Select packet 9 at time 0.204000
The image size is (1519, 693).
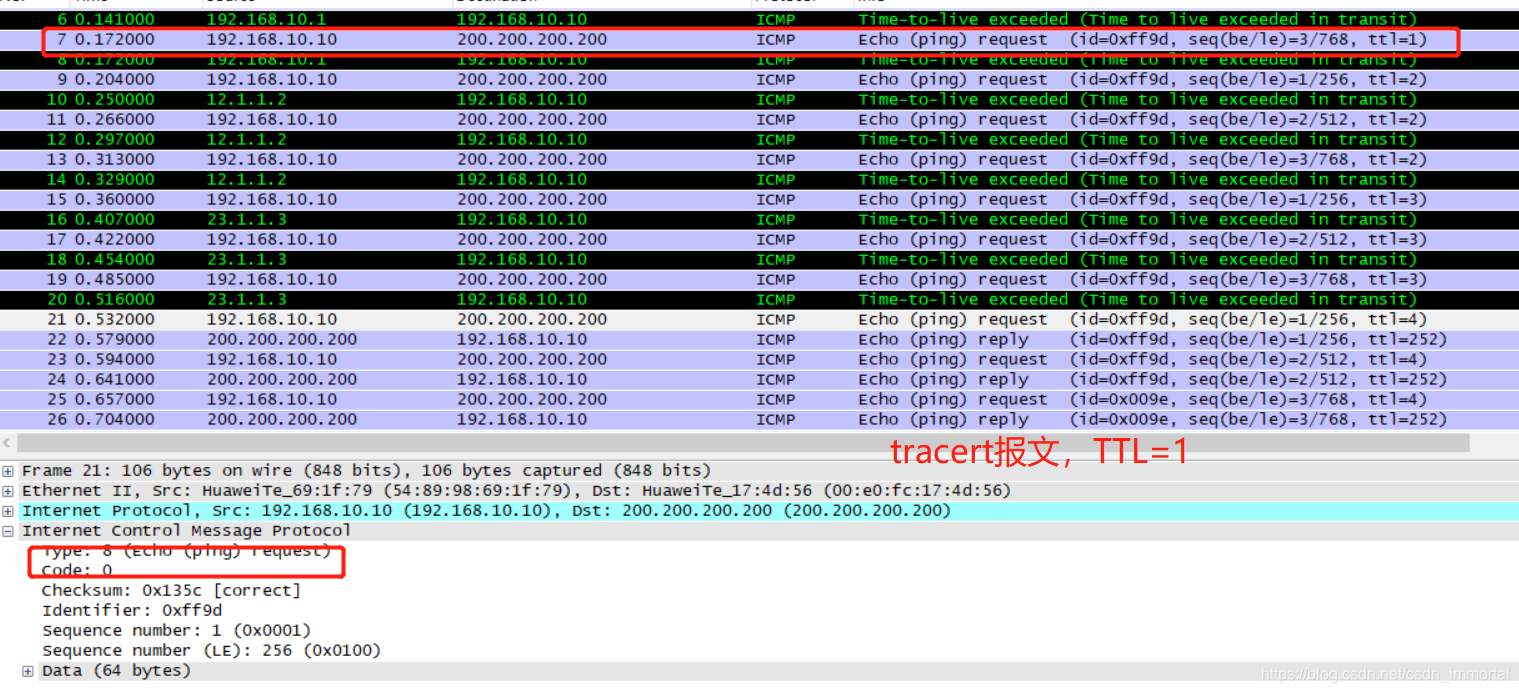[759, 80]
